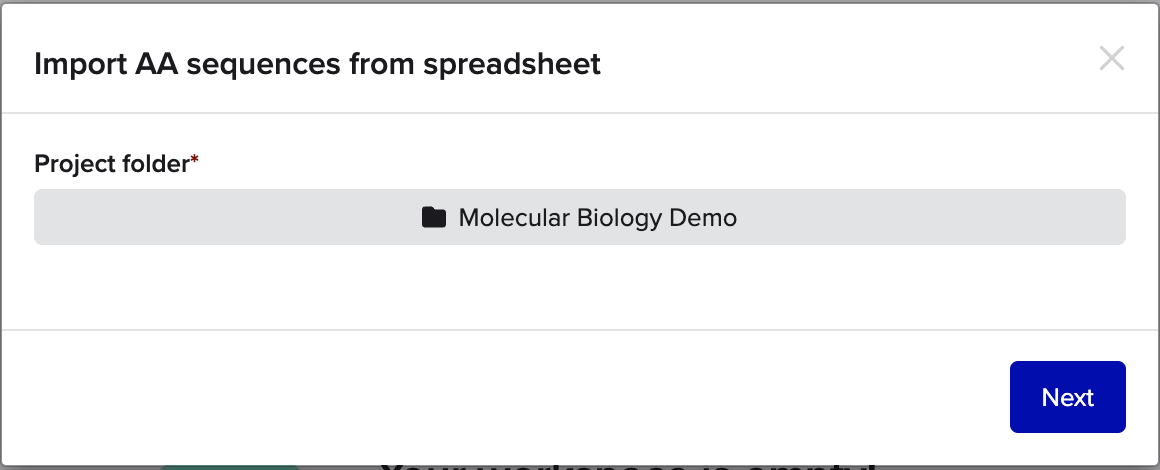Select the Molecular Biology Demo text
Viewport: 1160px width, 470px height.
click(x=597, y=217)
